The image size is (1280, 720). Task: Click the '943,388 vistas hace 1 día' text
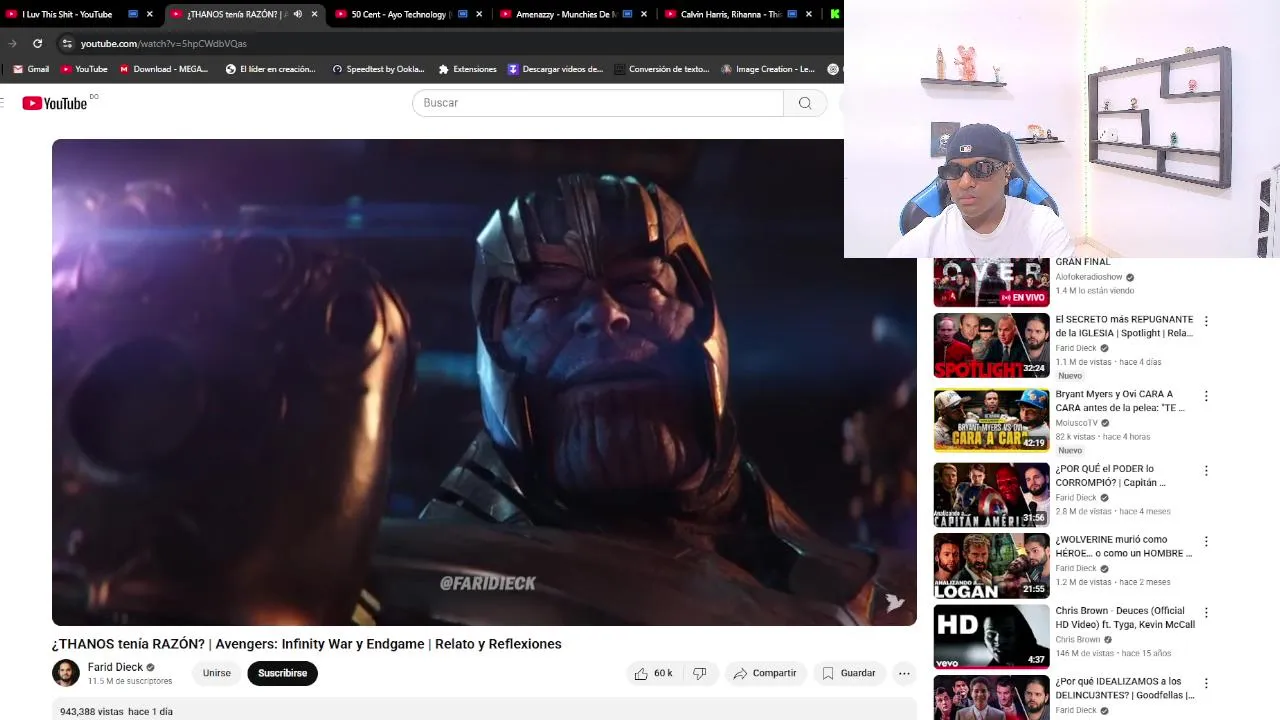tap(116, 711)
